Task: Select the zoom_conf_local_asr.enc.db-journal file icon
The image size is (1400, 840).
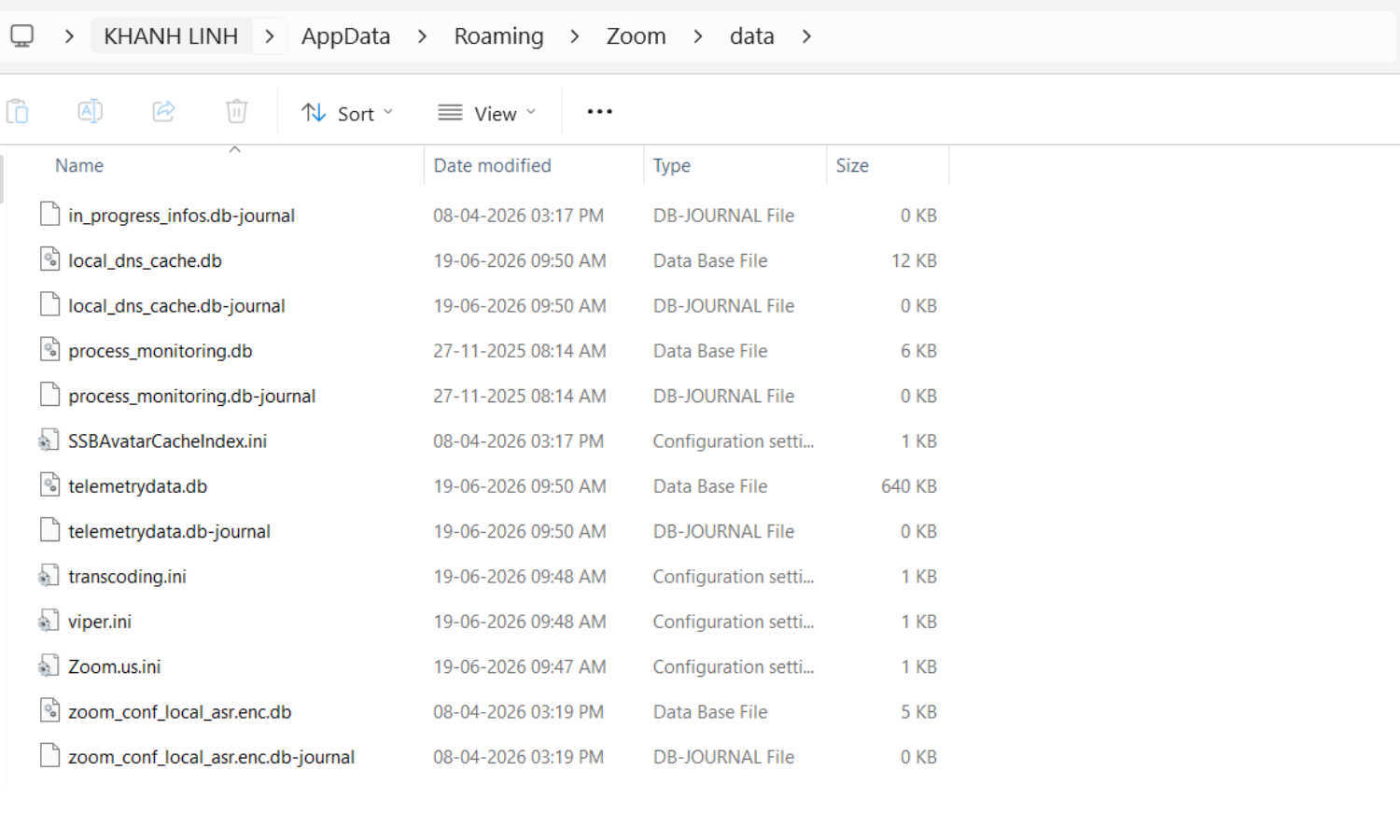Action: point(50,756)
